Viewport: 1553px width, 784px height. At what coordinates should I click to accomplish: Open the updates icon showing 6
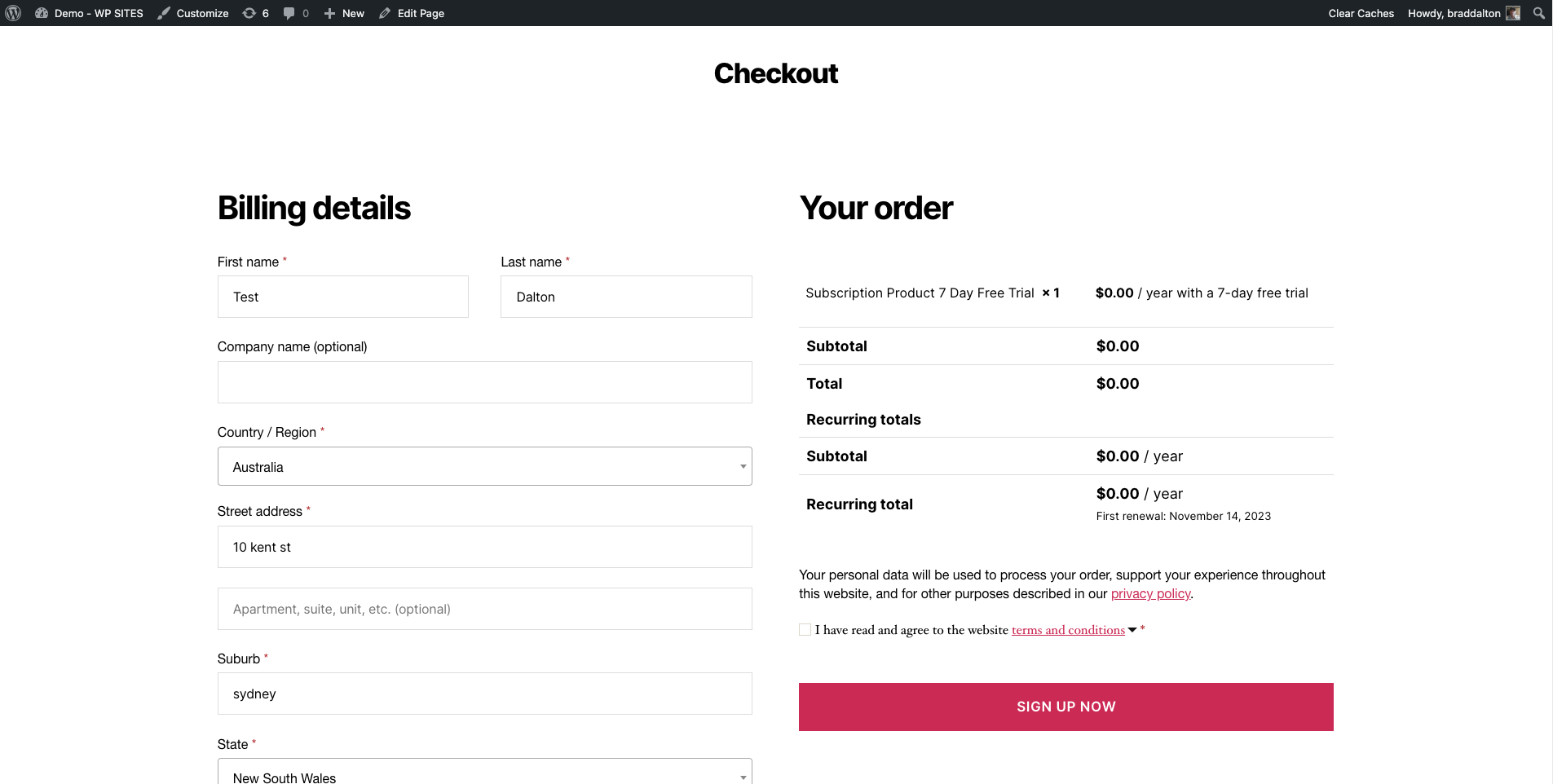point(249,13)
